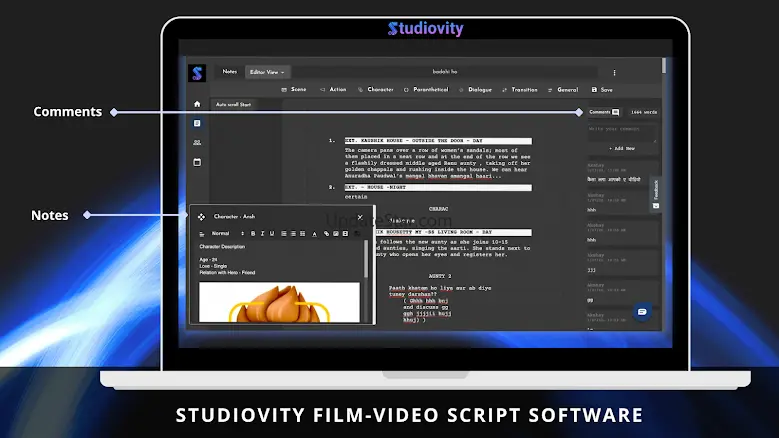Click the 'badahi ho' script title
Viewport: 779px width, 438px height.
pos(445,72)
